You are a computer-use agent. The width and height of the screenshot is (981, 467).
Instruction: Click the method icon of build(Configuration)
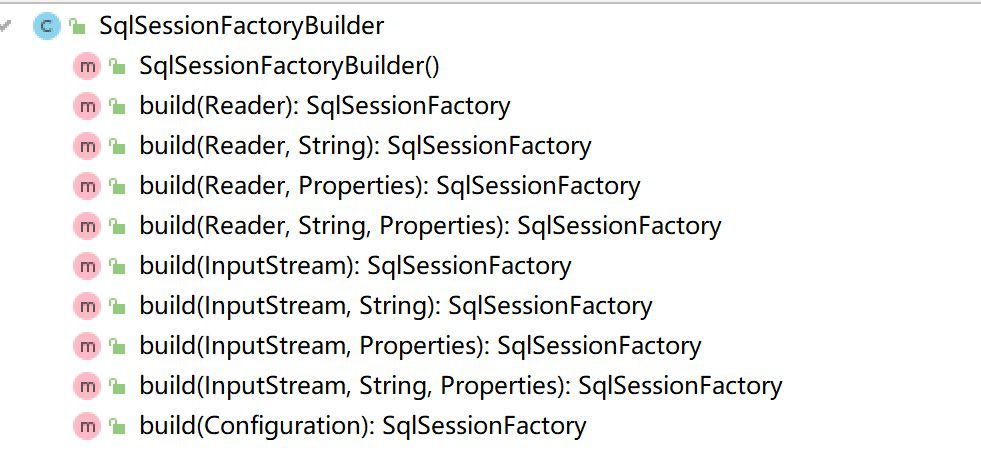coord(87,427)
